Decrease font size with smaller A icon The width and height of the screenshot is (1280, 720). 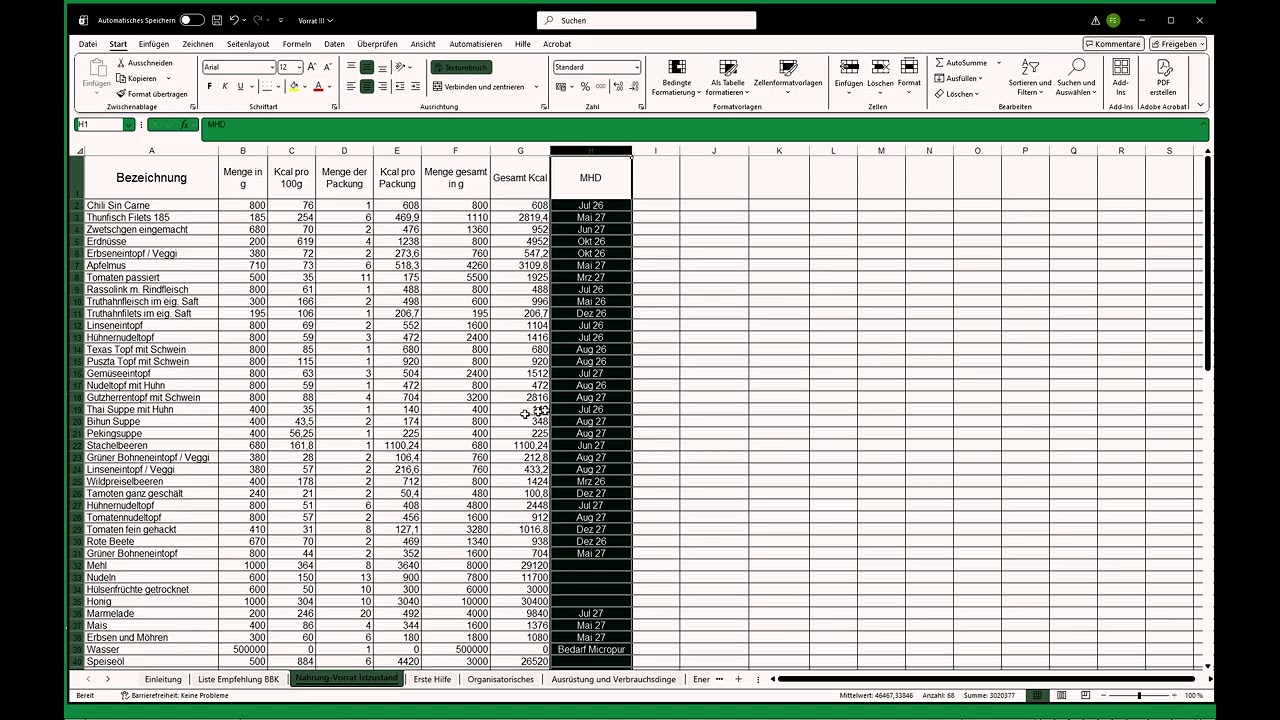coord(328,67)
